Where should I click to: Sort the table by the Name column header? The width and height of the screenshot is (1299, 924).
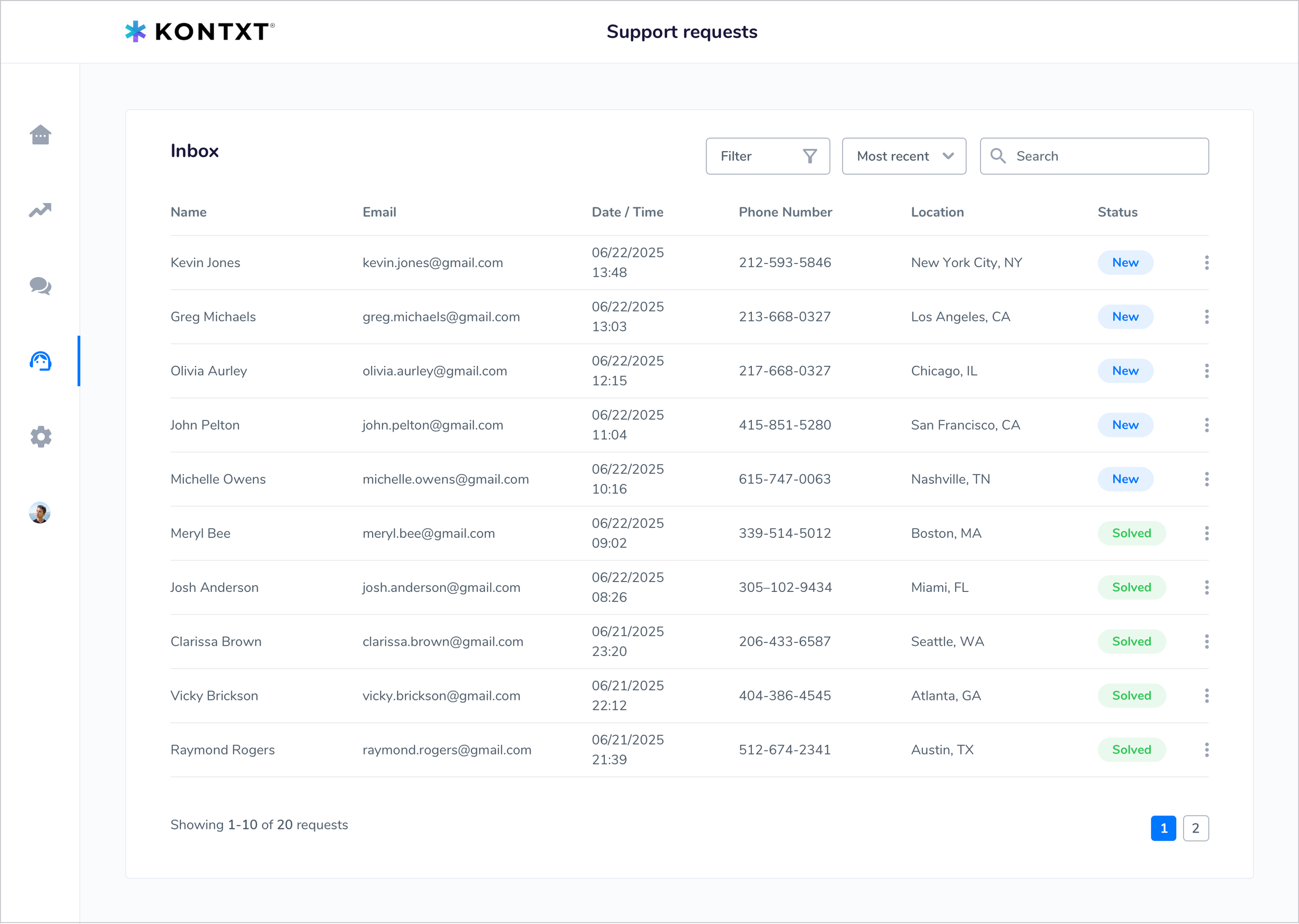(188, 212)
